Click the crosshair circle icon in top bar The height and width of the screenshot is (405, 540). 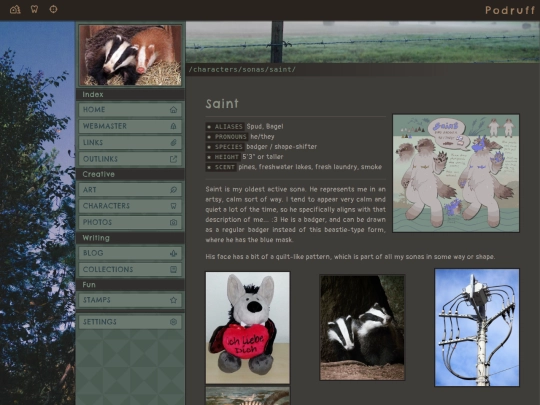[53, 9]
